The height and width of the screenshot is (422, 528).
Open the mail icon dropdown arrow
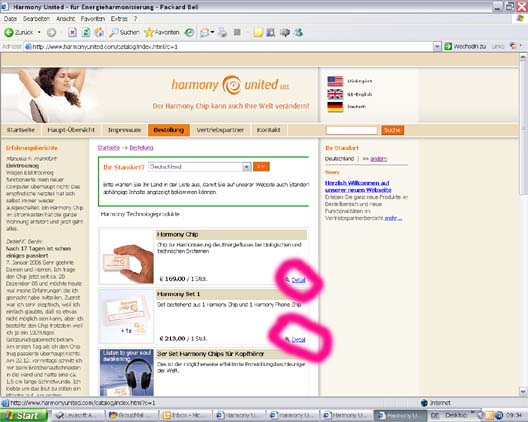pos(212,32)
